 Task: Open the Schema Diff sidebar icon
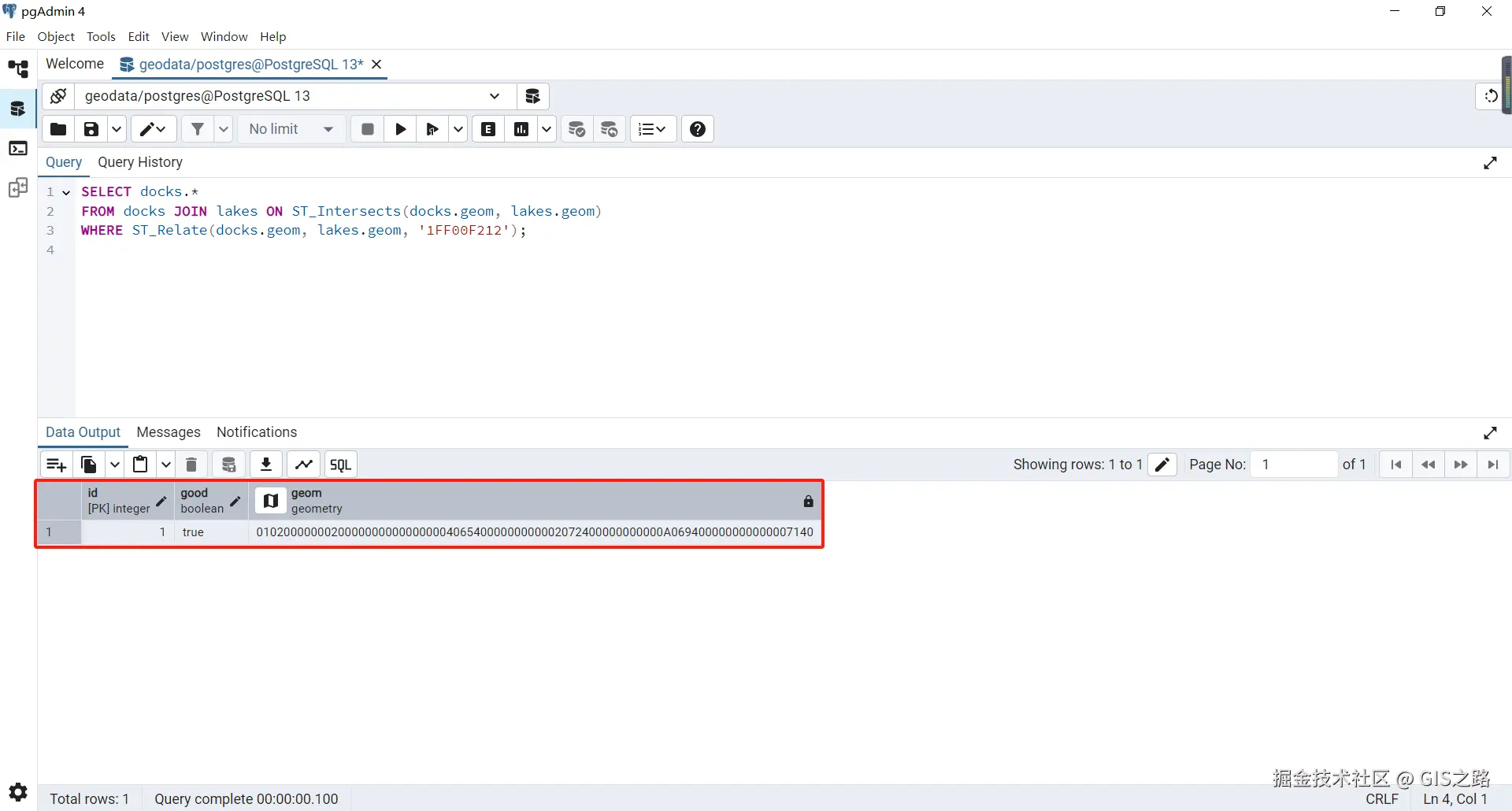click(18, 188)
